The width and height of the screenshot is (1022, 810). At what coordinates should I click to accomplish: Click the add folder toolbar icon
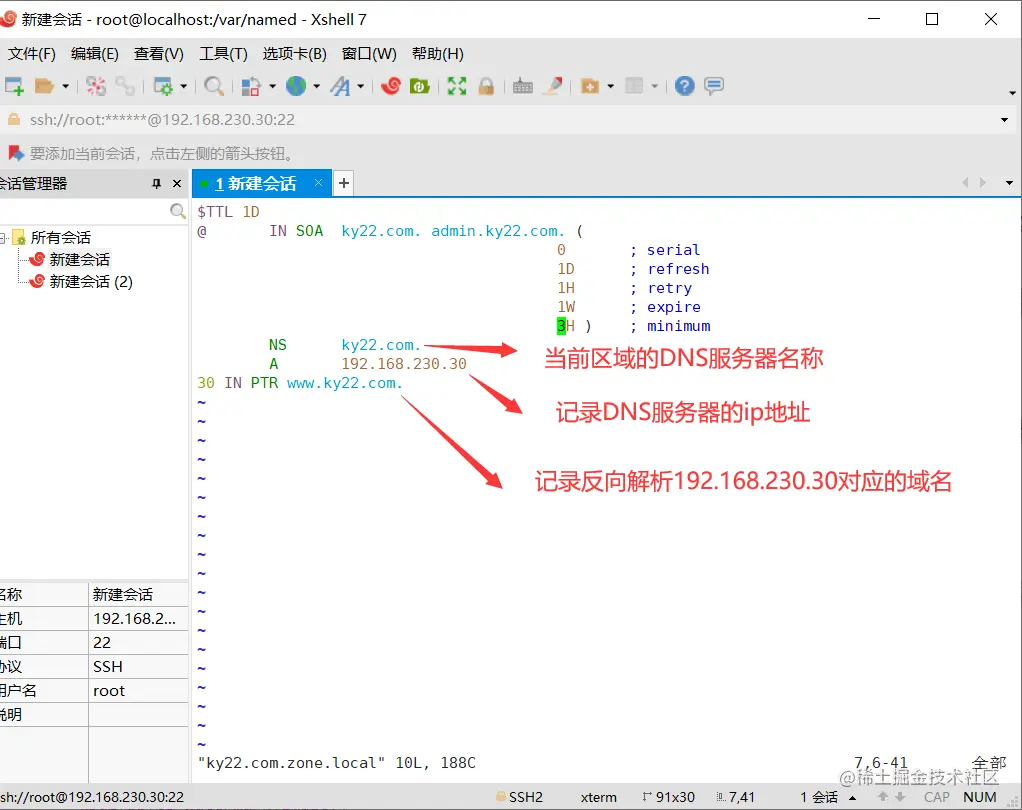pyautogui.click(x=590, y=86)
